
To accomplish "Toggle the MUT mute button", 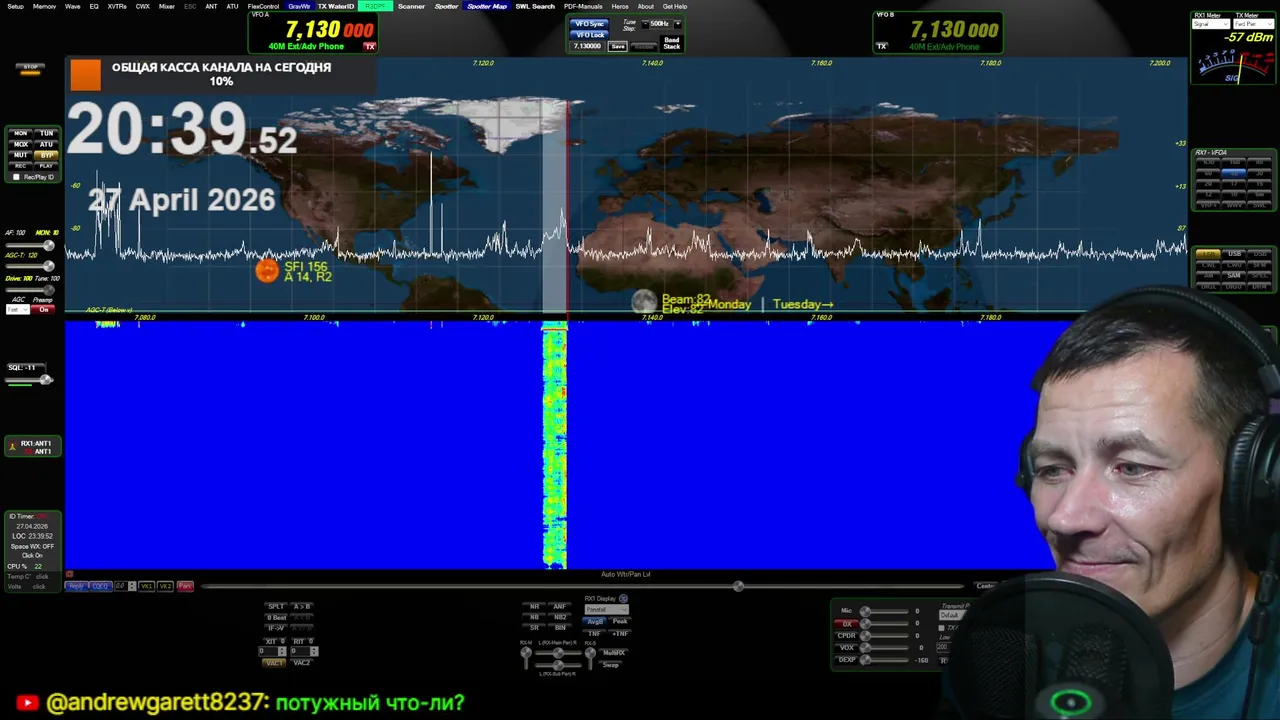I will coord(20,155).
